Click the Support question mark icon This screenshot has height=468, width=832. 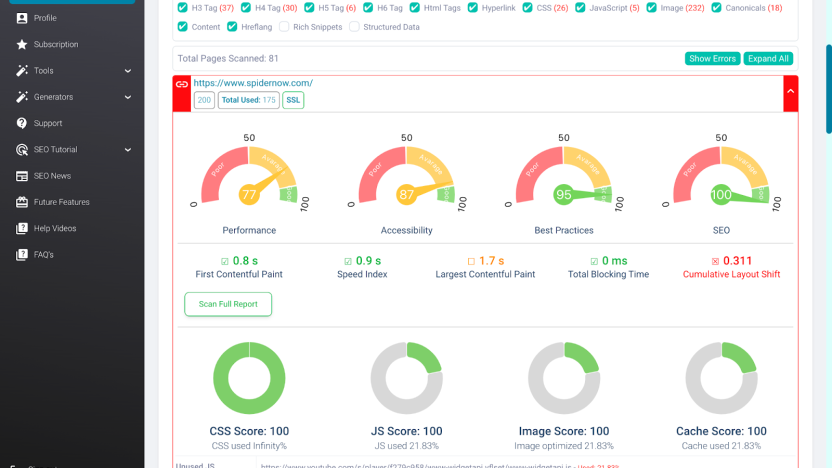[x=22, y=123]
